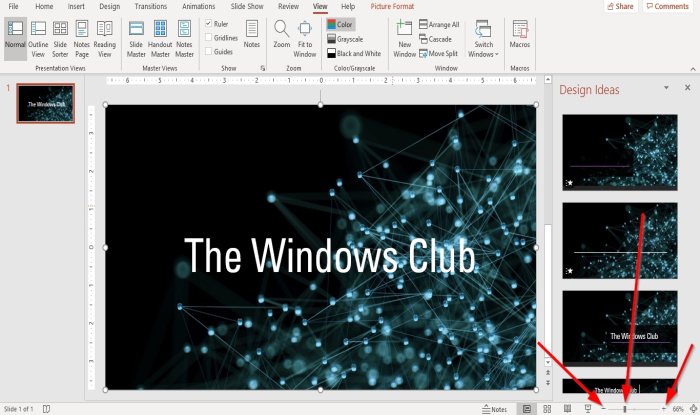Open Outline View

[38, 39]
